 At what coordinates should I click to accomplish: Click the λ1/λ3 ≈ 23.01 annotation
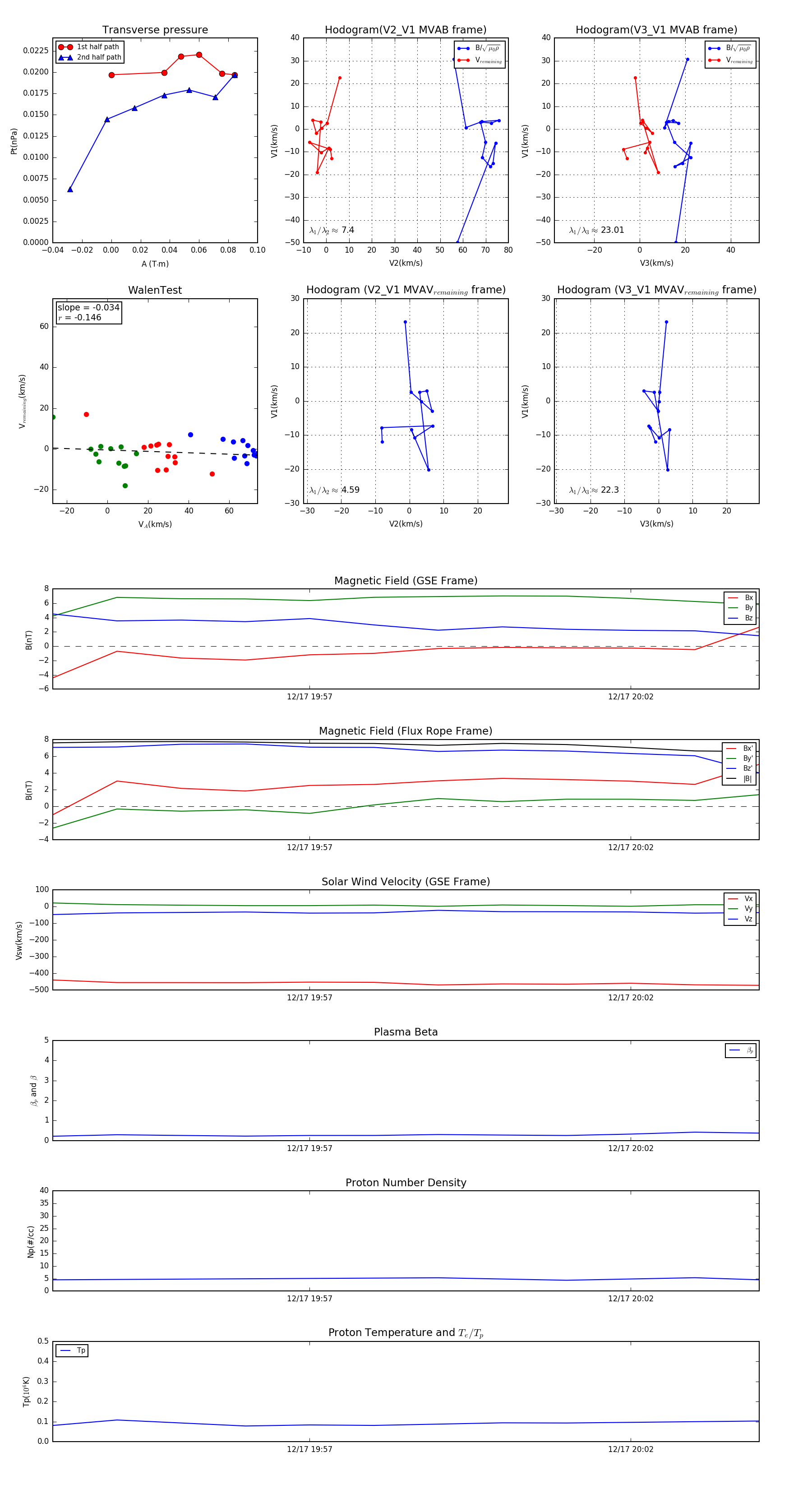[596, 230]
